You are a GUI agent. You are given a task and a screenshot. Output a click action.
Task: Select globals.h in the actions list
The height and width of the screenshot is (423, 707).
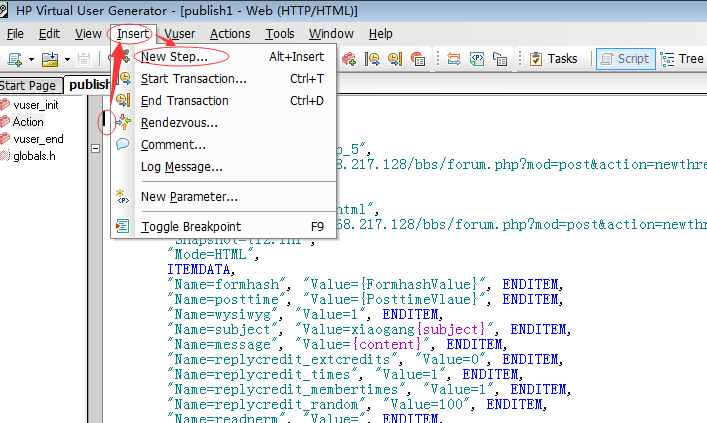coord(34,156)
